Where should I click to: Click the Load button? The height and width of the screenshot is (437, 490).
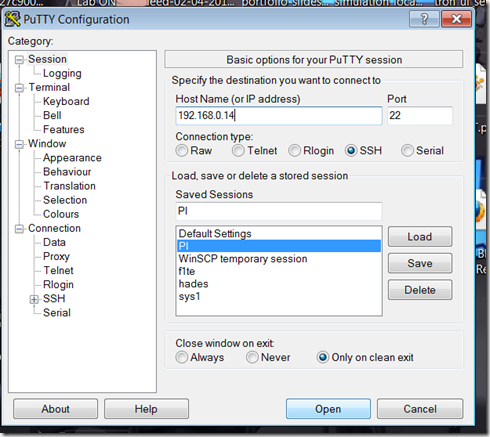pyautogui.click(x=420, y=237)
